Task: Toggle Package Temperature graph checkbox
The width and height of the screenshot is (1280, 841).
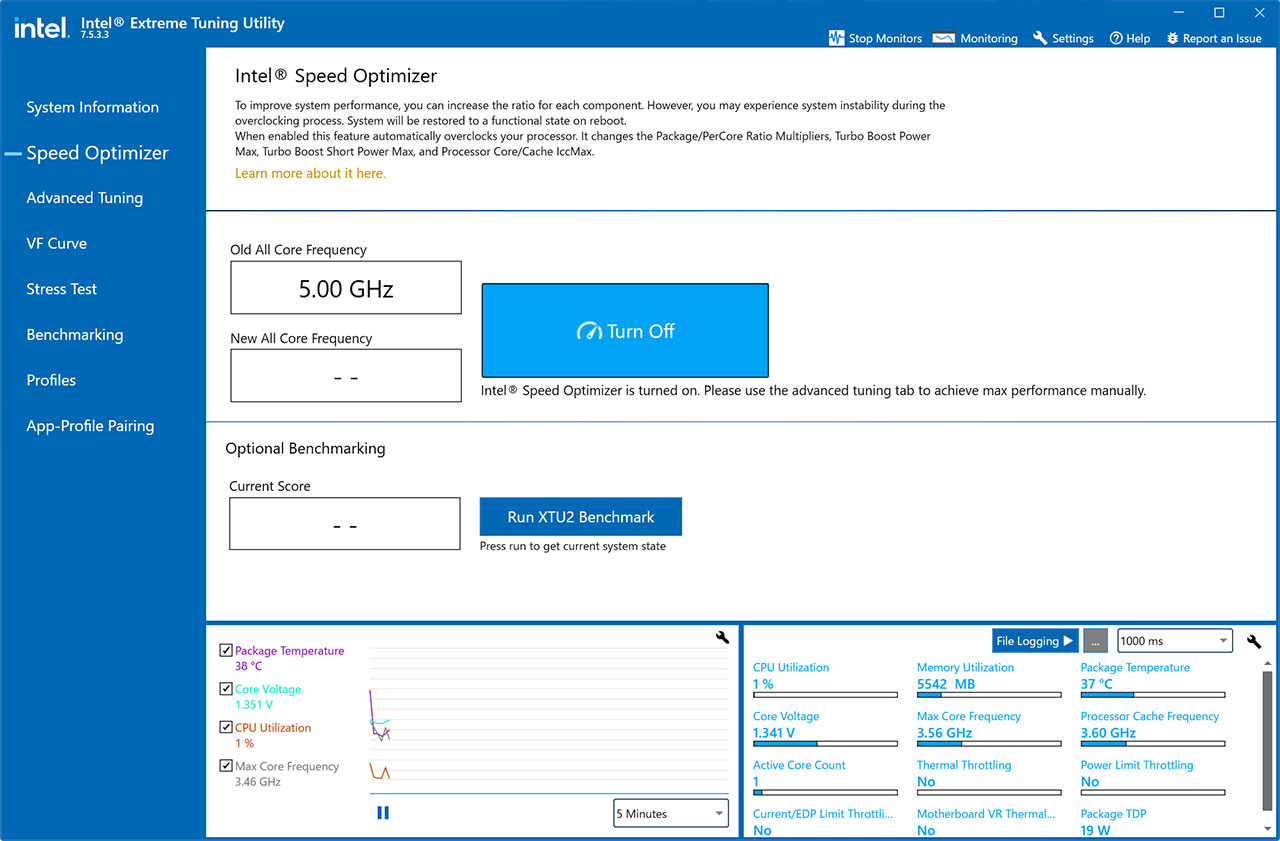Action: pyautogui.click(x=226, y=651)
